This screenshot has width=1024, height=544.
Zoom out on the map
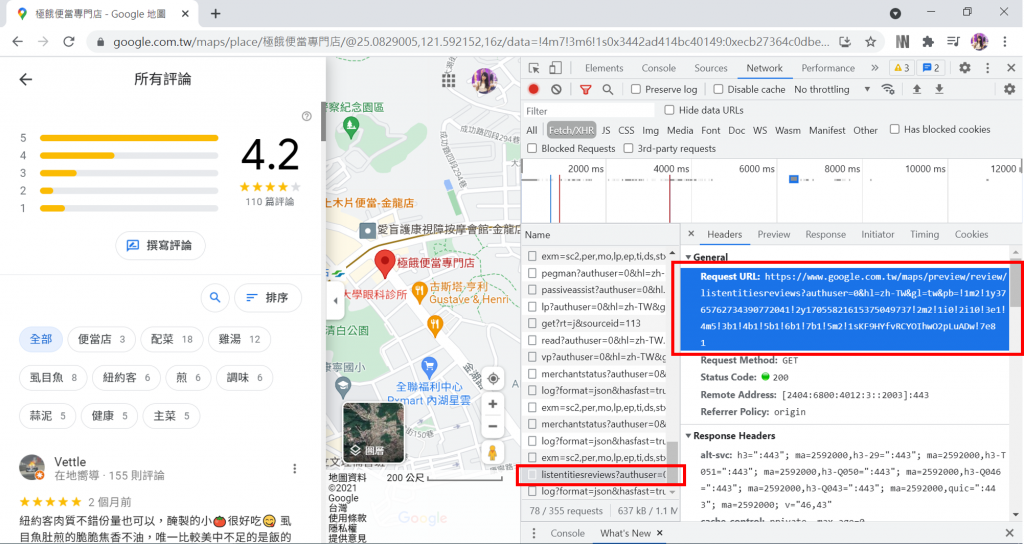[x=493, y=426]
